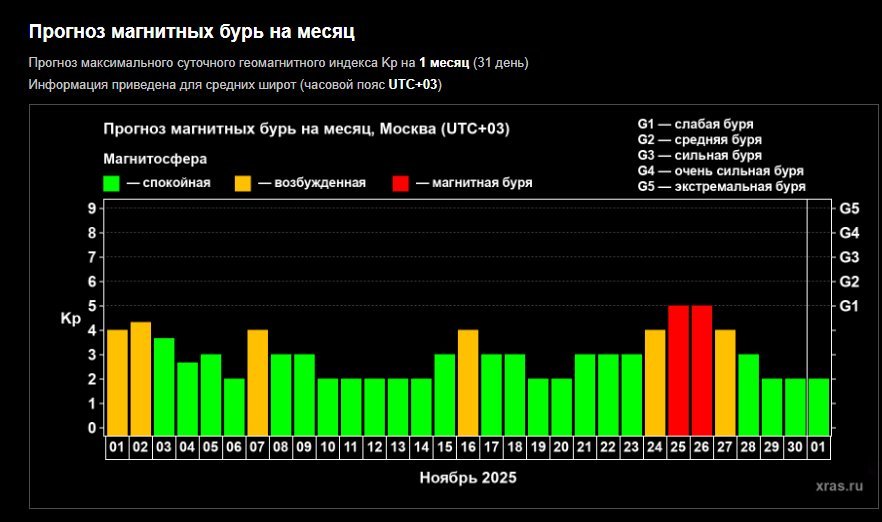Viewport: 882px width, 522px height.
Task: Click the xras.ru watermark link
Action: coord(838,485)
